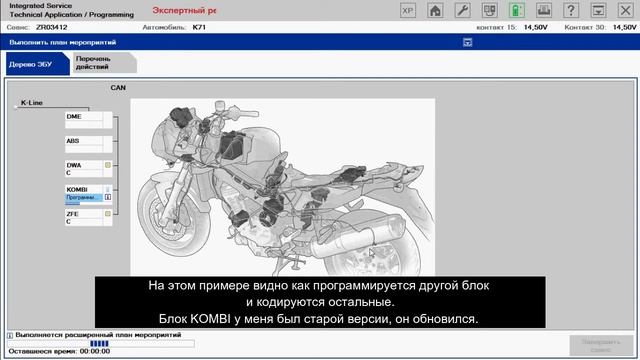Screen dimensions: 640x360
Task: Click Контакт 15 voltage value
Action: tap(536, 27)
